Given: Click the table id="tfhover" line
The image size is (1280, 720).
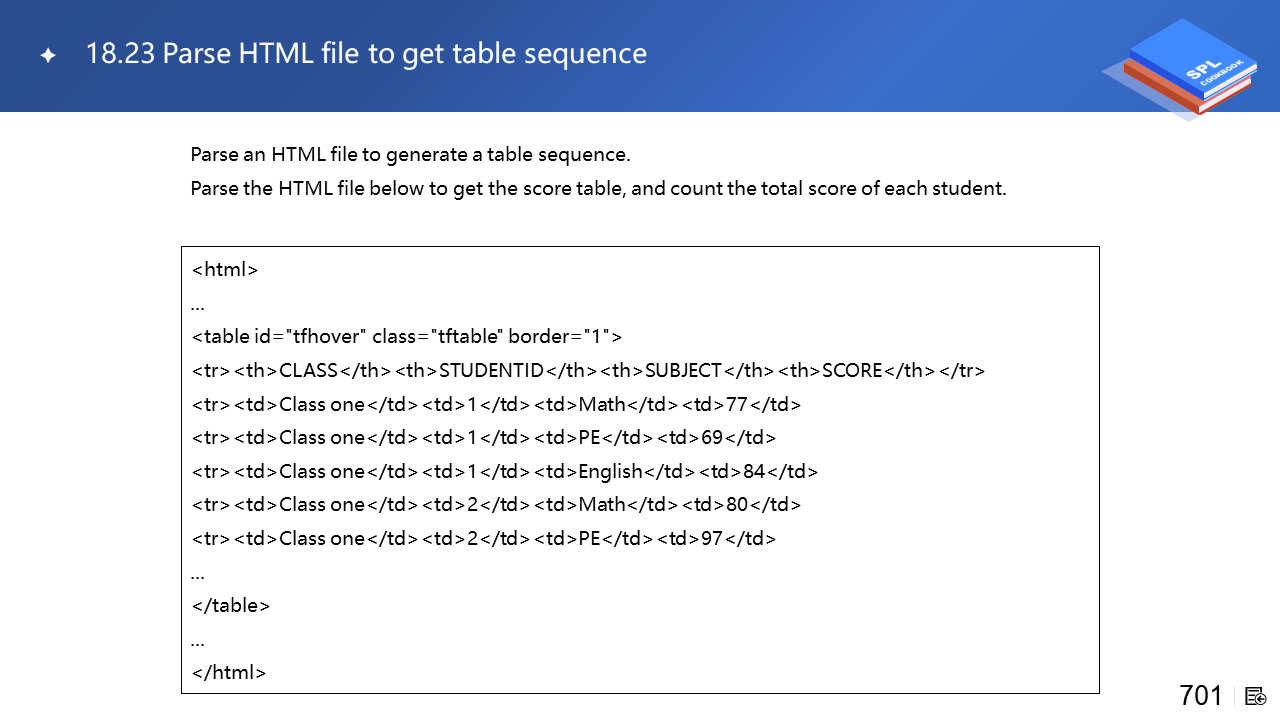Looking at the screenshot, I should 407,337.
